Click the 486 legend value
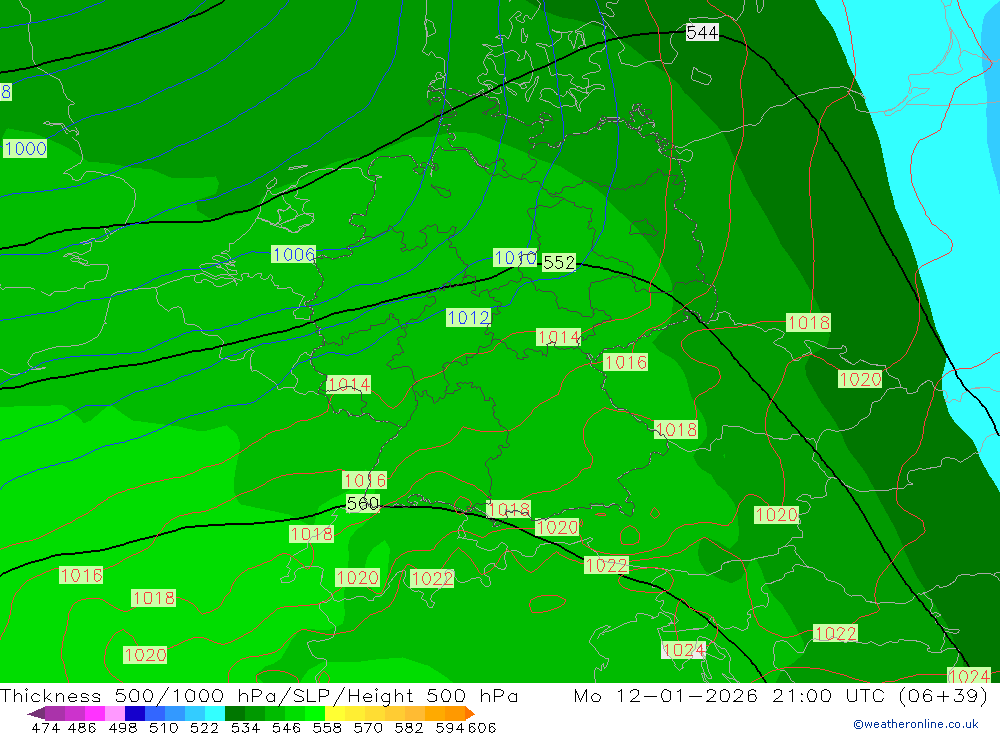1000x733 pixels. 82,727
